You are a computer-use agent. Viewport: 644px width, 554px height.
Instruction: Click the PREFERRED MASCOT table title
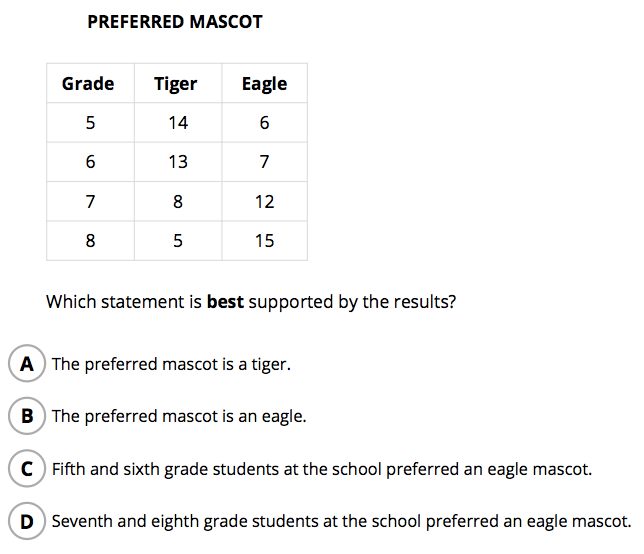click(175, 22)
